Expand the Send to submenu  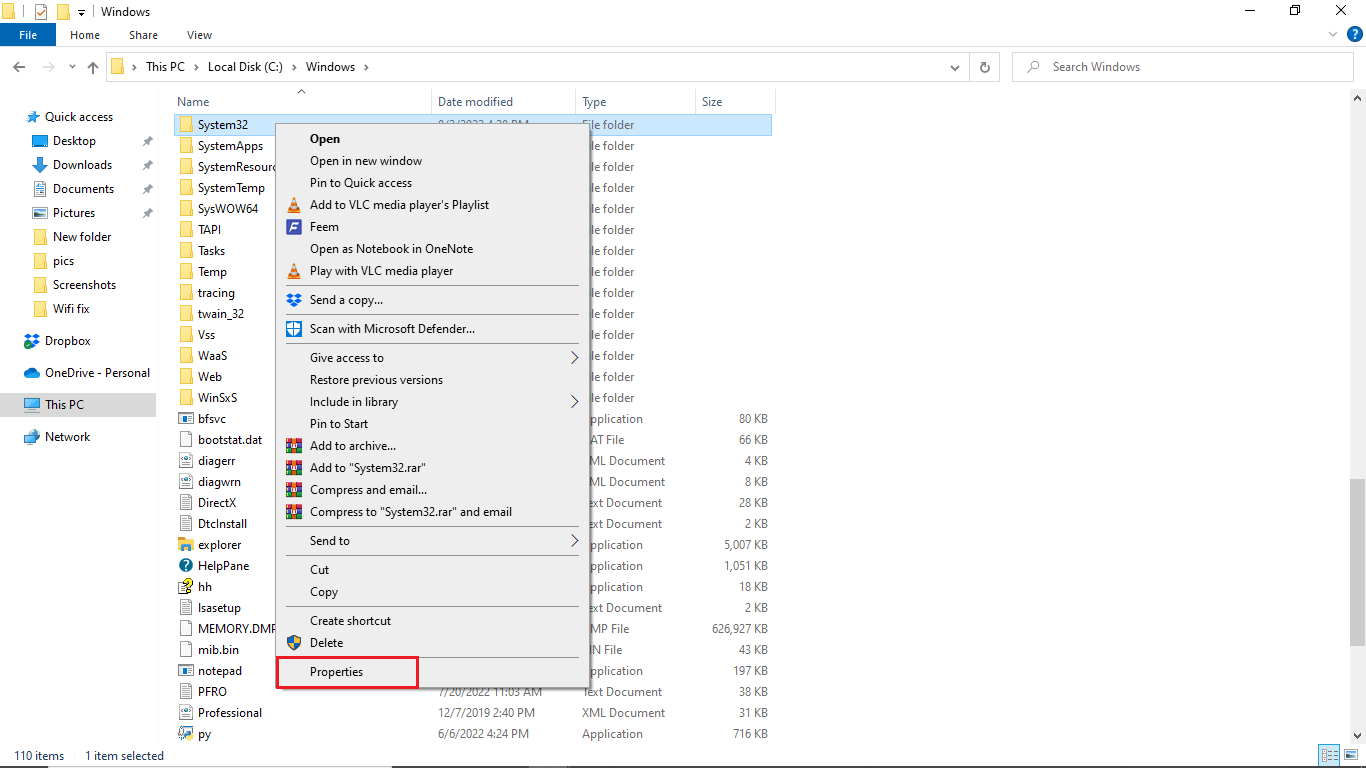tap(574, 541)
